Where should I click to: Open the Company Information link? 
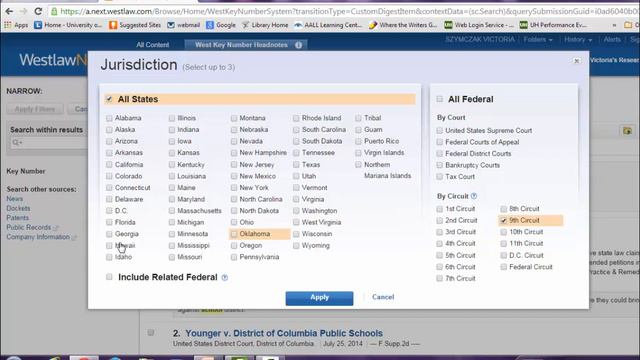point(38,237)
